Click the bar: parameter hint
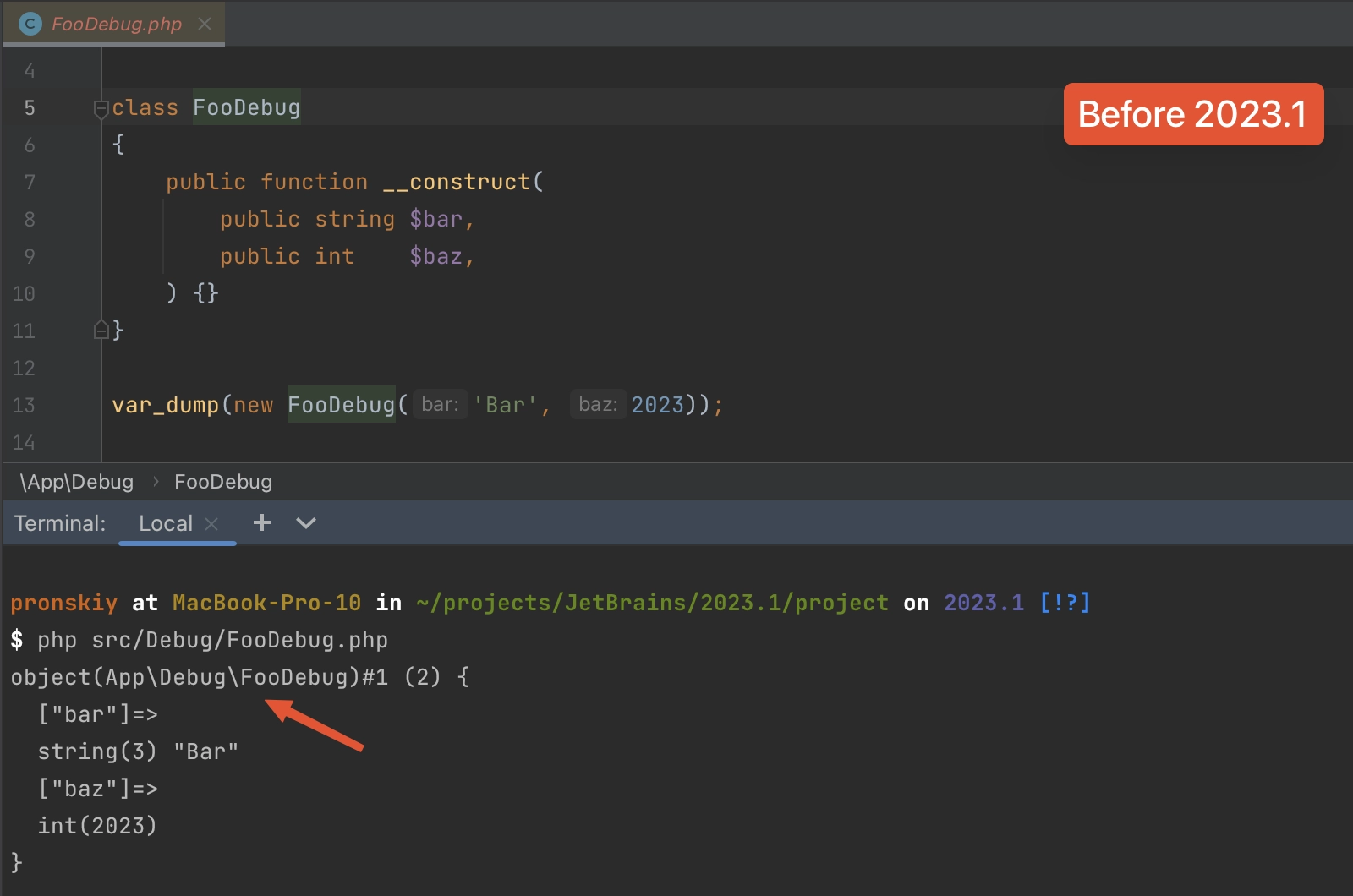Viewport: 1353px width, 896px height. [x=440, y=405]
